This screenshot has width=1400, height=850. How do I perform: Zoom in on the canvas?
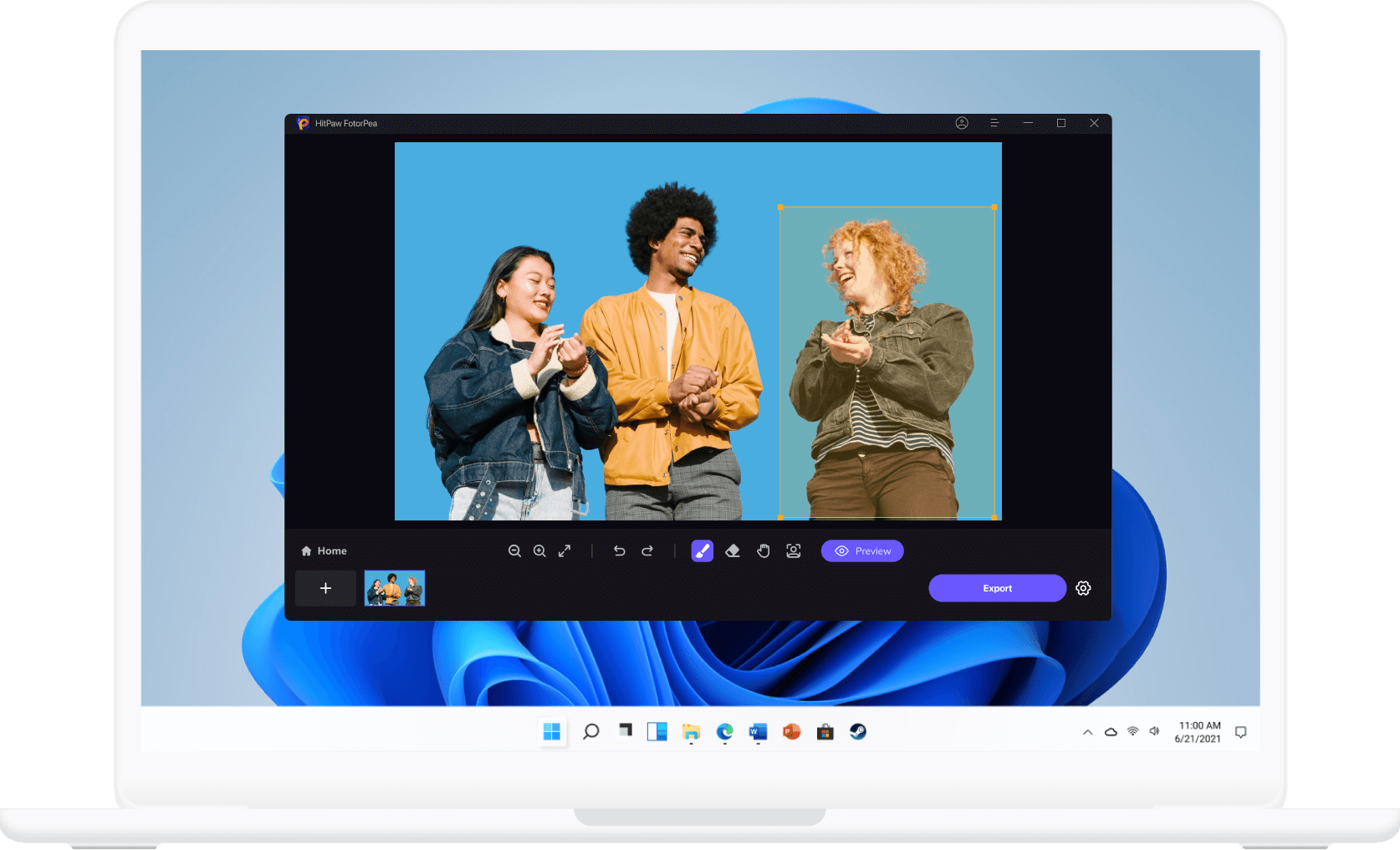[539, 550]
